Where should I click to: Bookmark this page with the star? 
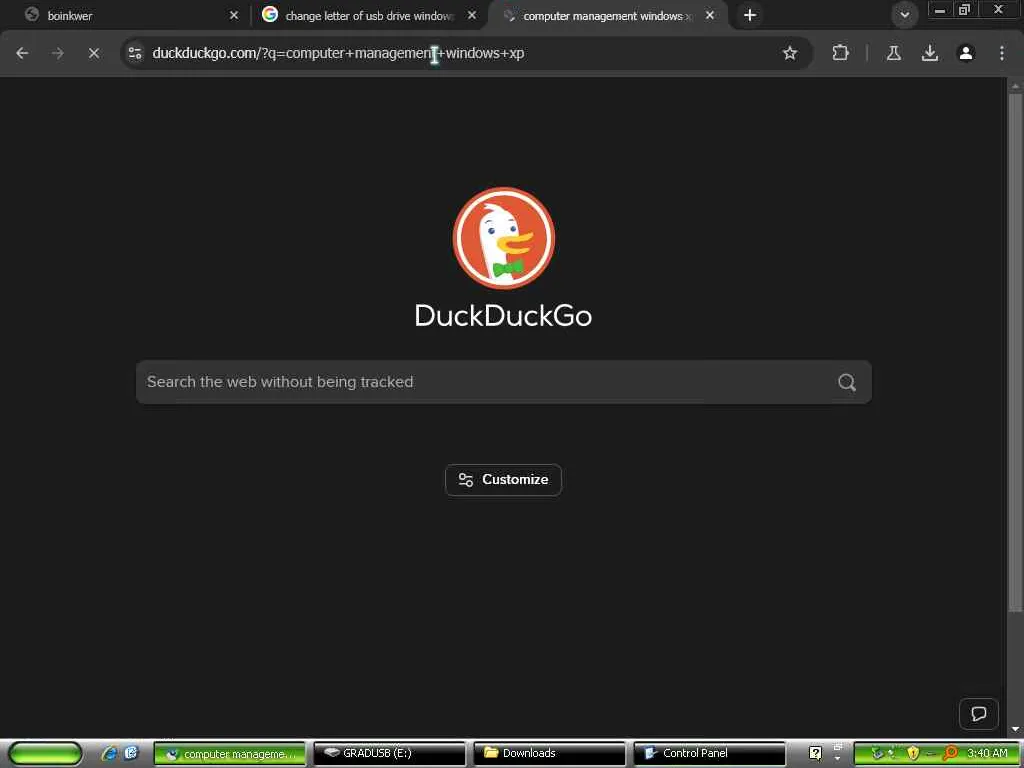(790, 53)
